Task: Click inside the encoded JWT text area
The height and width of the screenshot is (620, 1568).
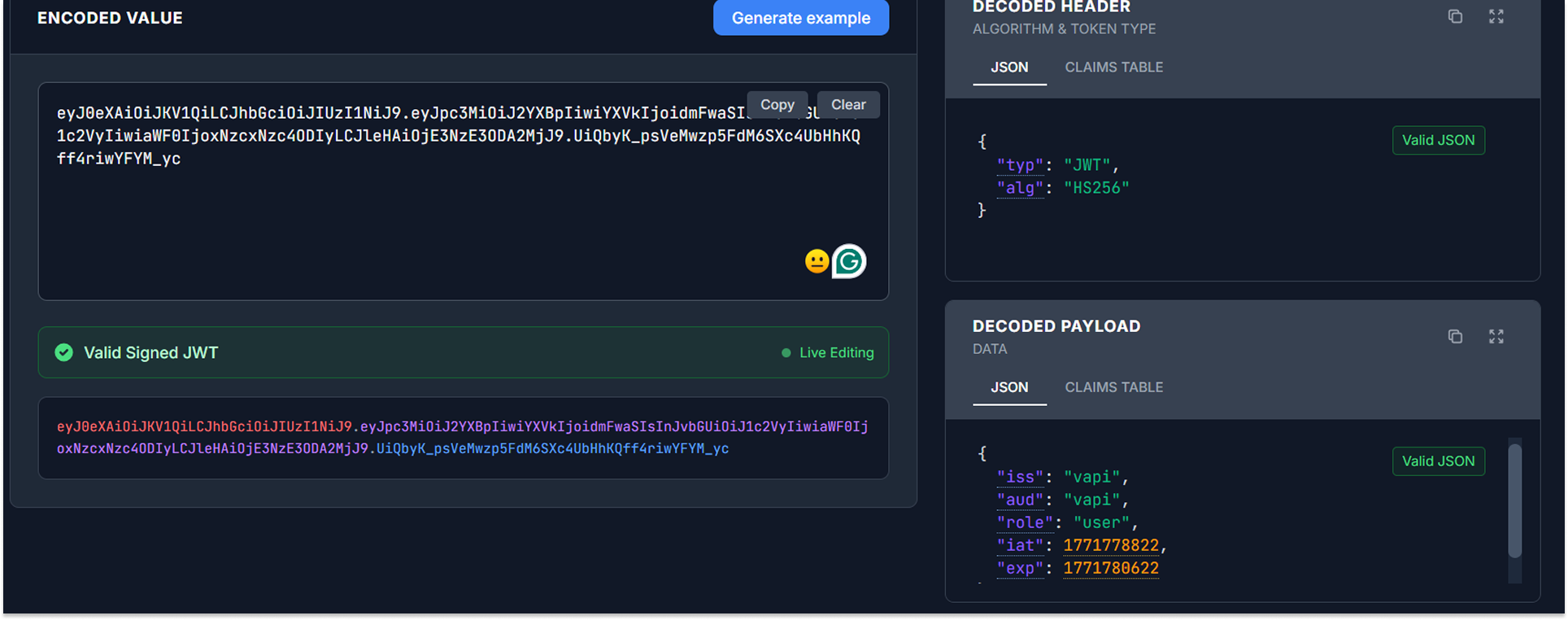Action: click(407, 220)
